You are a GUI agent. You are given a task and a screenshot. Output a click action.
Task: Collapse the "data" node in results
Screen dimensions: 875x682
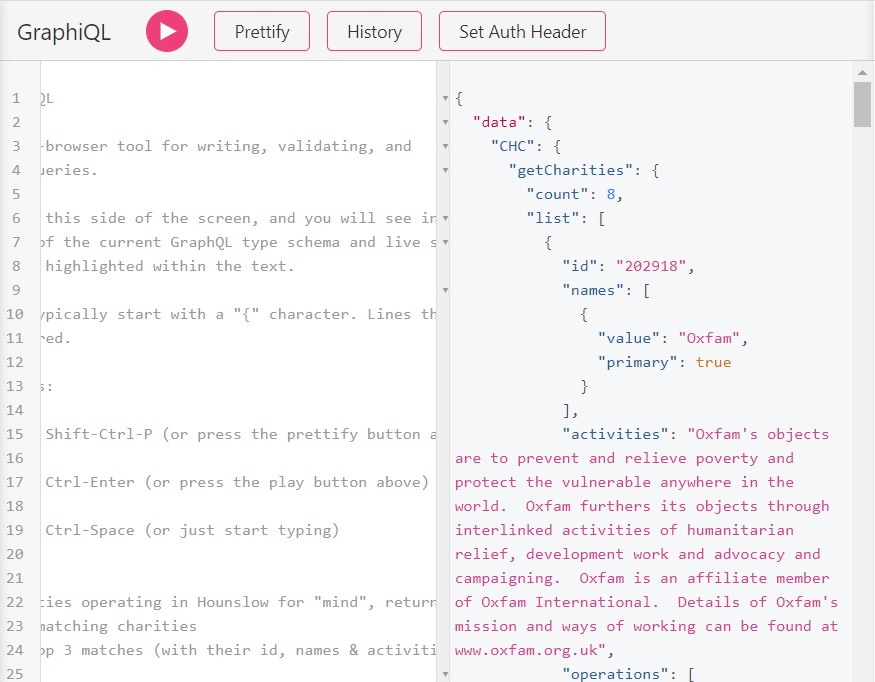point(445,122)
